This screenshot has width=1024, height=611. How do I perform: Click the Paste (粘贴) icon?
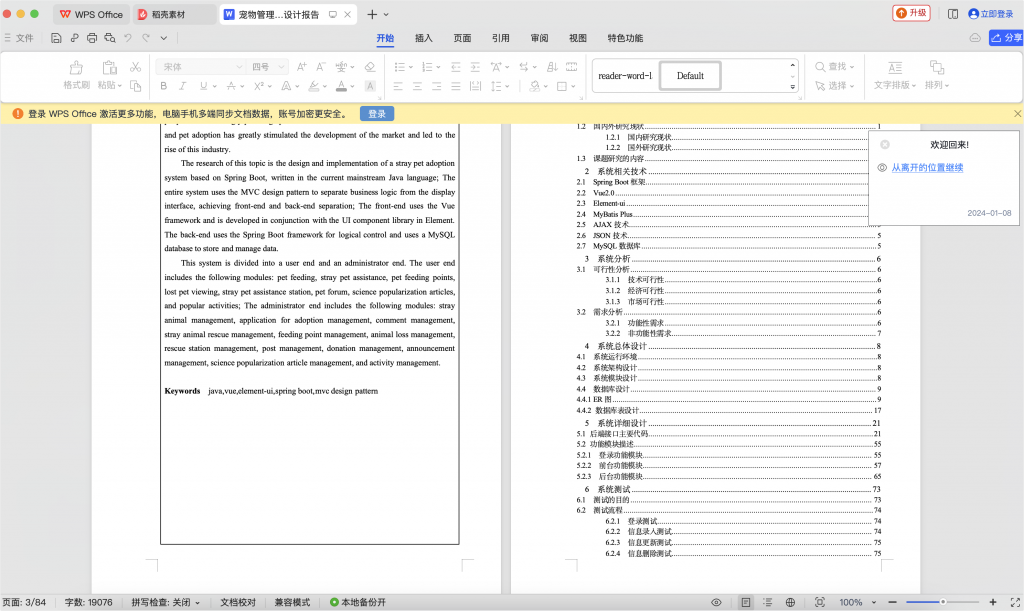tap(109, 67)
